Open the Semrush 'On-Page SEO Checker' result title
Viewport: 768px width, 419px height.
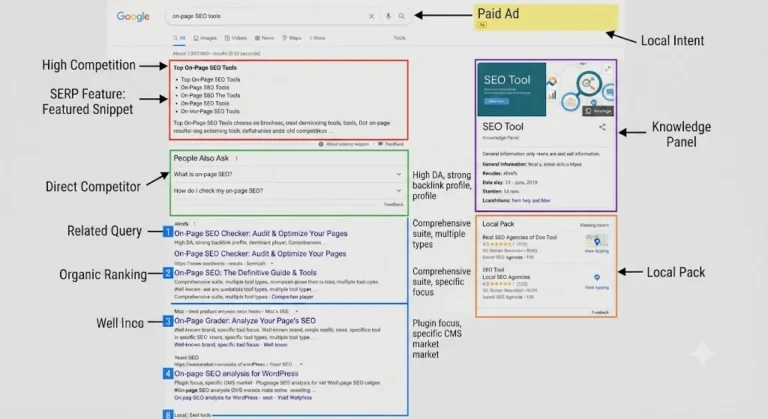[x=260, y=254]
